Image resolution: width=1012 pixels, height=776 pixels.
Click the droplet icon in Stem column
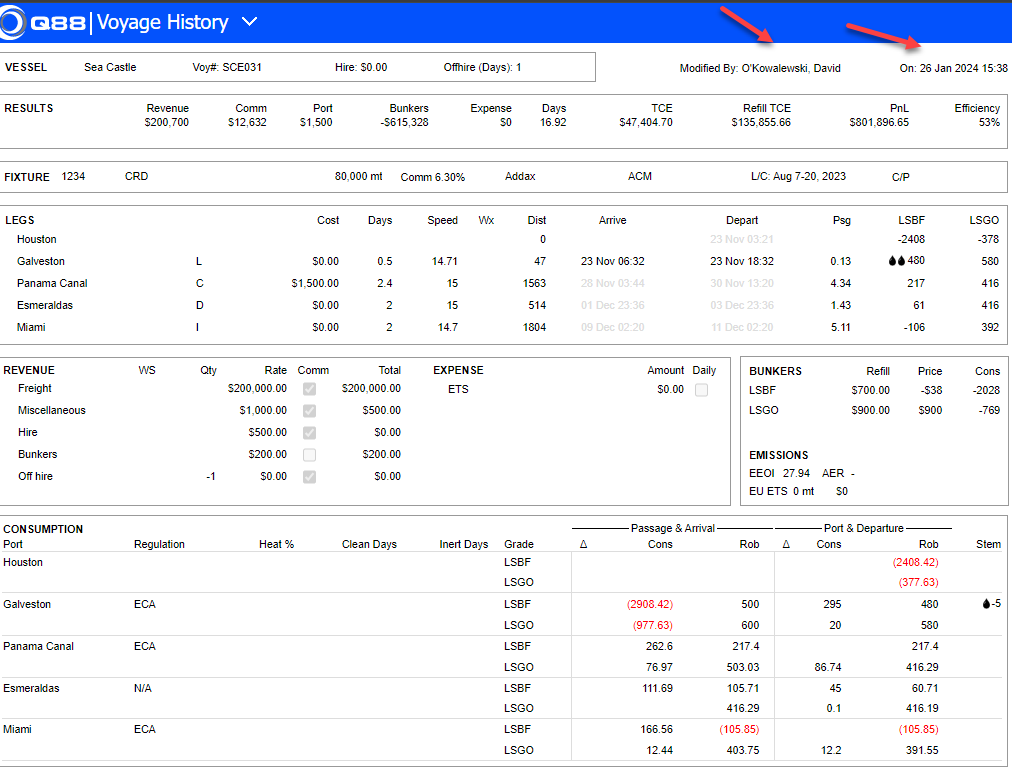pos(986,604)
